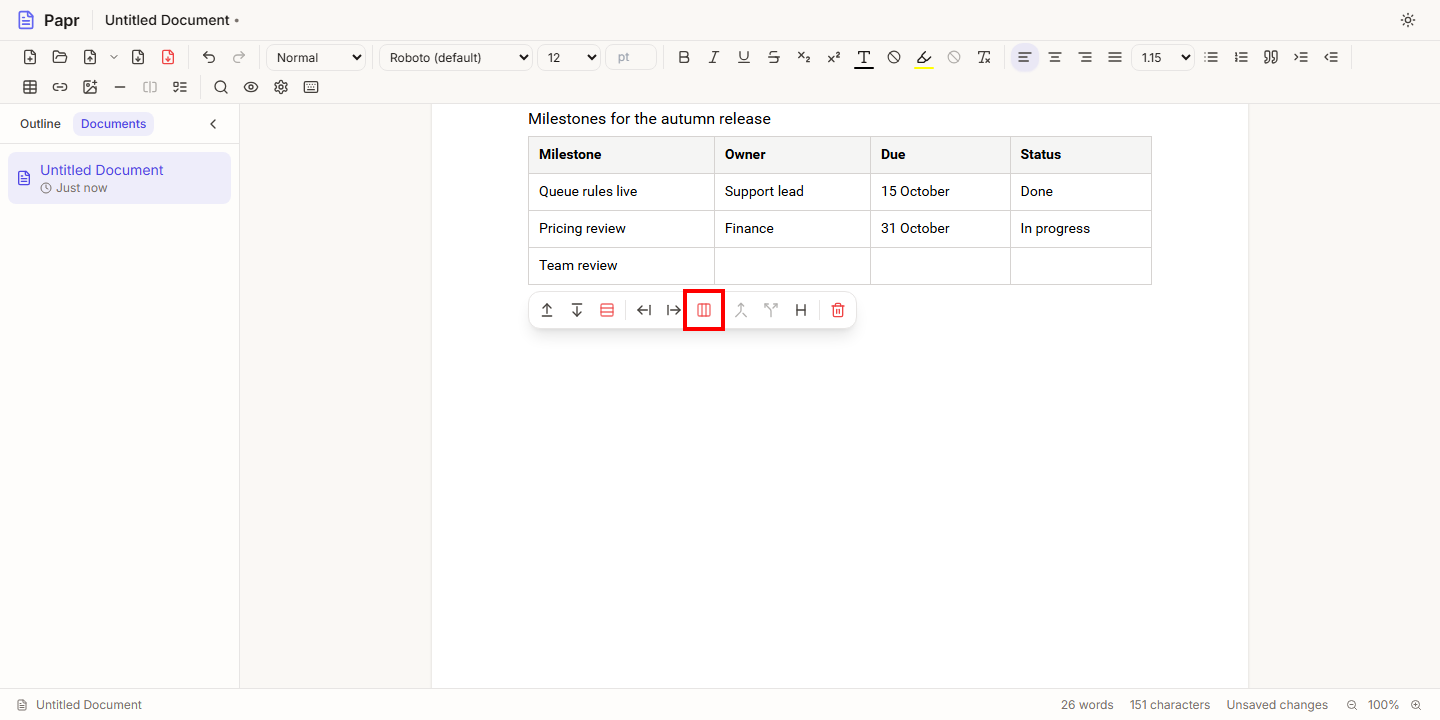Click the "Pricing review" table cell
The width and height of the screenshot is (1440, 720).
(x=621, y=229)
